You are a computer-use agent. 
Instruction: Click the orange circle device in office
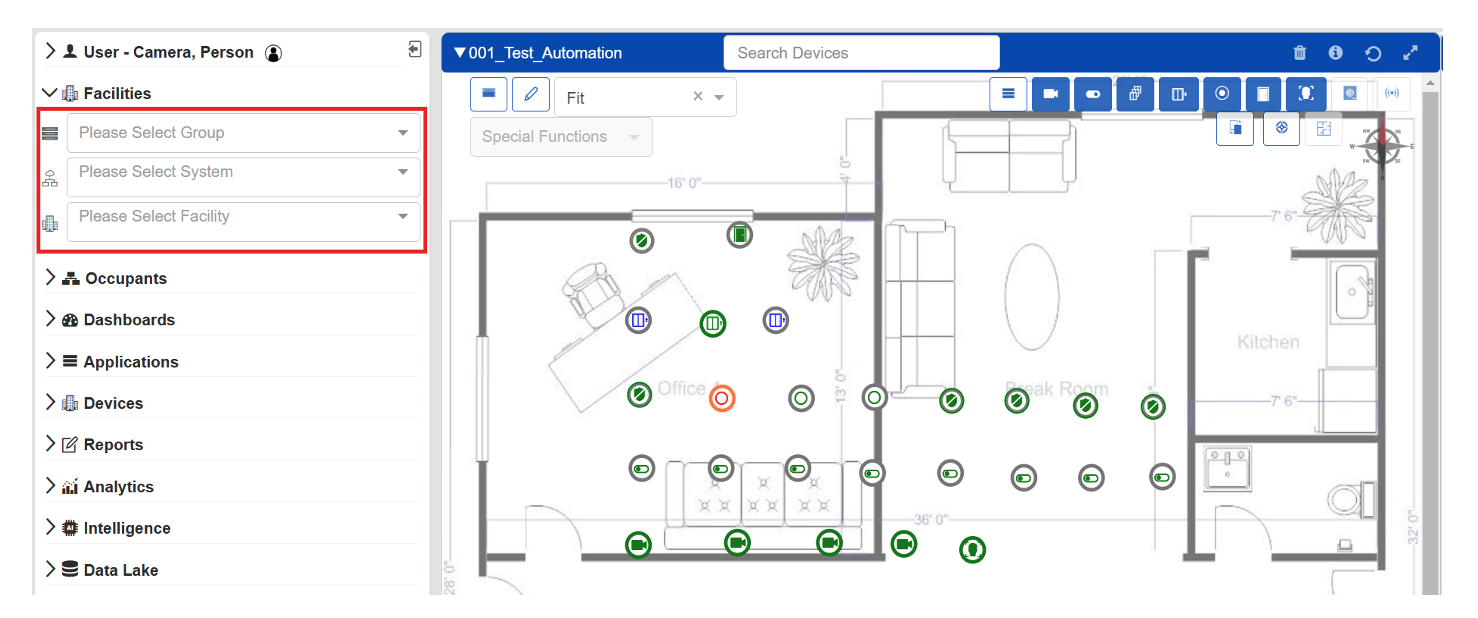coord(722,398)
